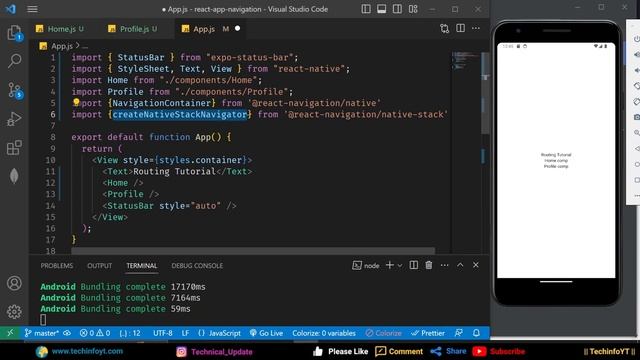Image resolution: width=640 pixels, height=360 pixels.
Task: Open notifications bell in status bar
Action: tap(476, 333)
